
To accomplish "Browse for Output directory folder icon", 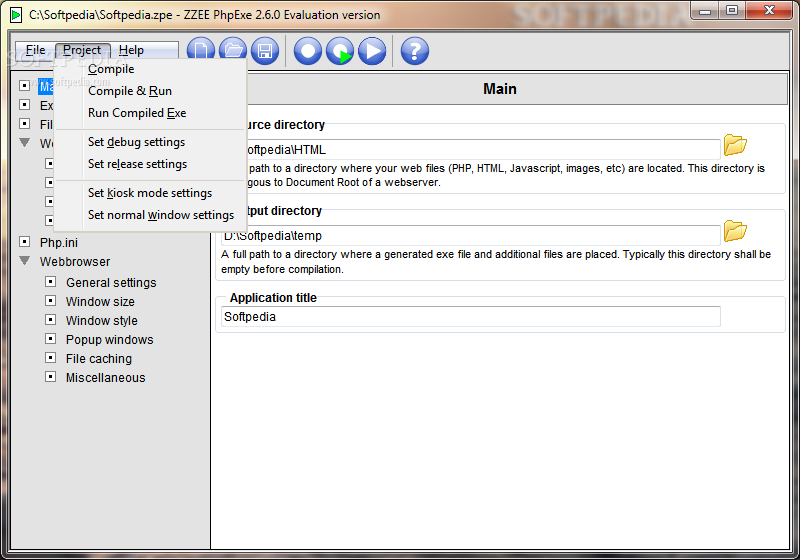I will point(735,231).
